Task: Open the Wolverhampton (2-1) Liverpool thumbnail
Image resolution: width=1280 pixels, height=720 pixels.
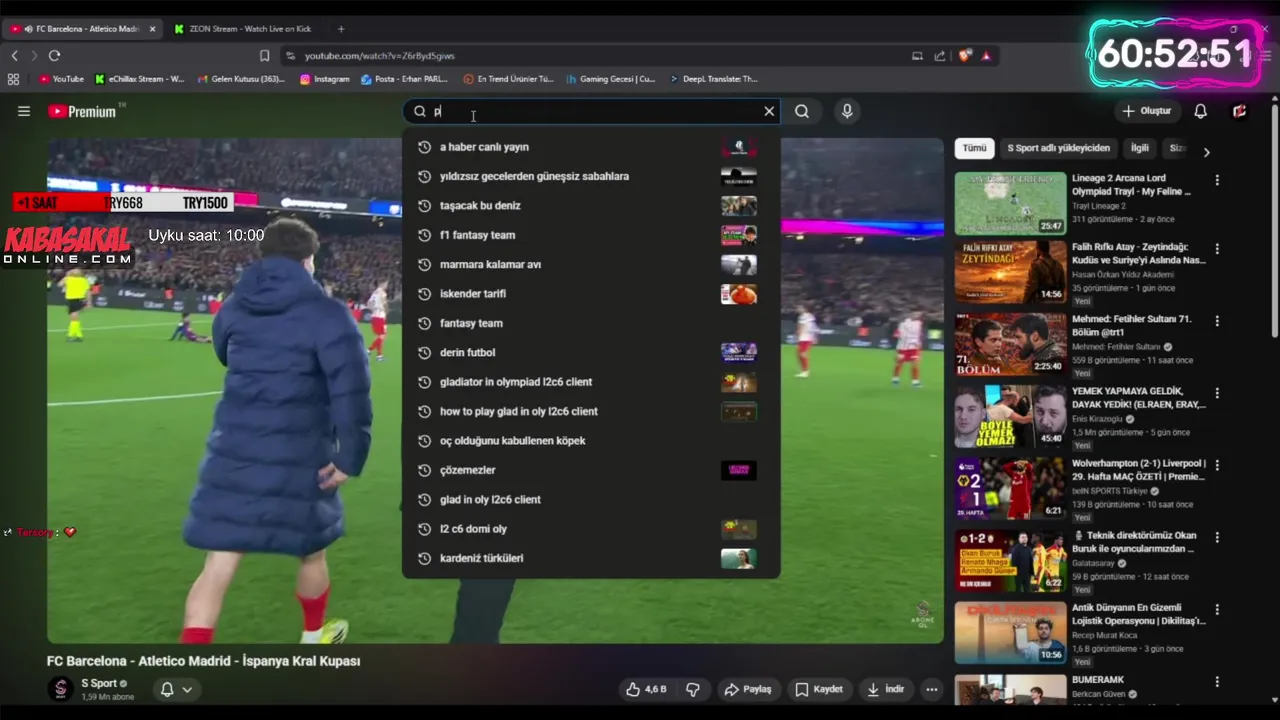Action: click(1010, 489)
